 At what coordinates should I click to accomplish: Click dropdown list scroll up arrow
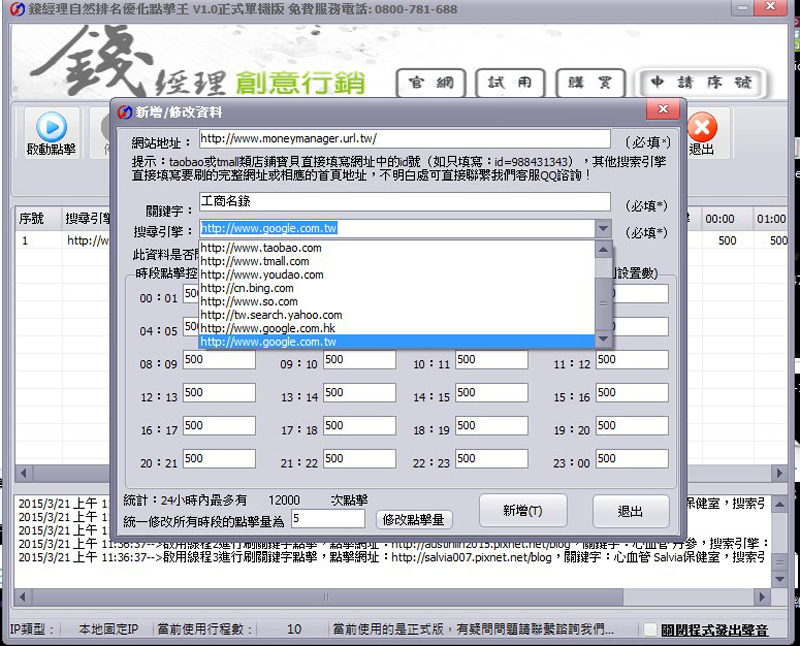[603, 250]
